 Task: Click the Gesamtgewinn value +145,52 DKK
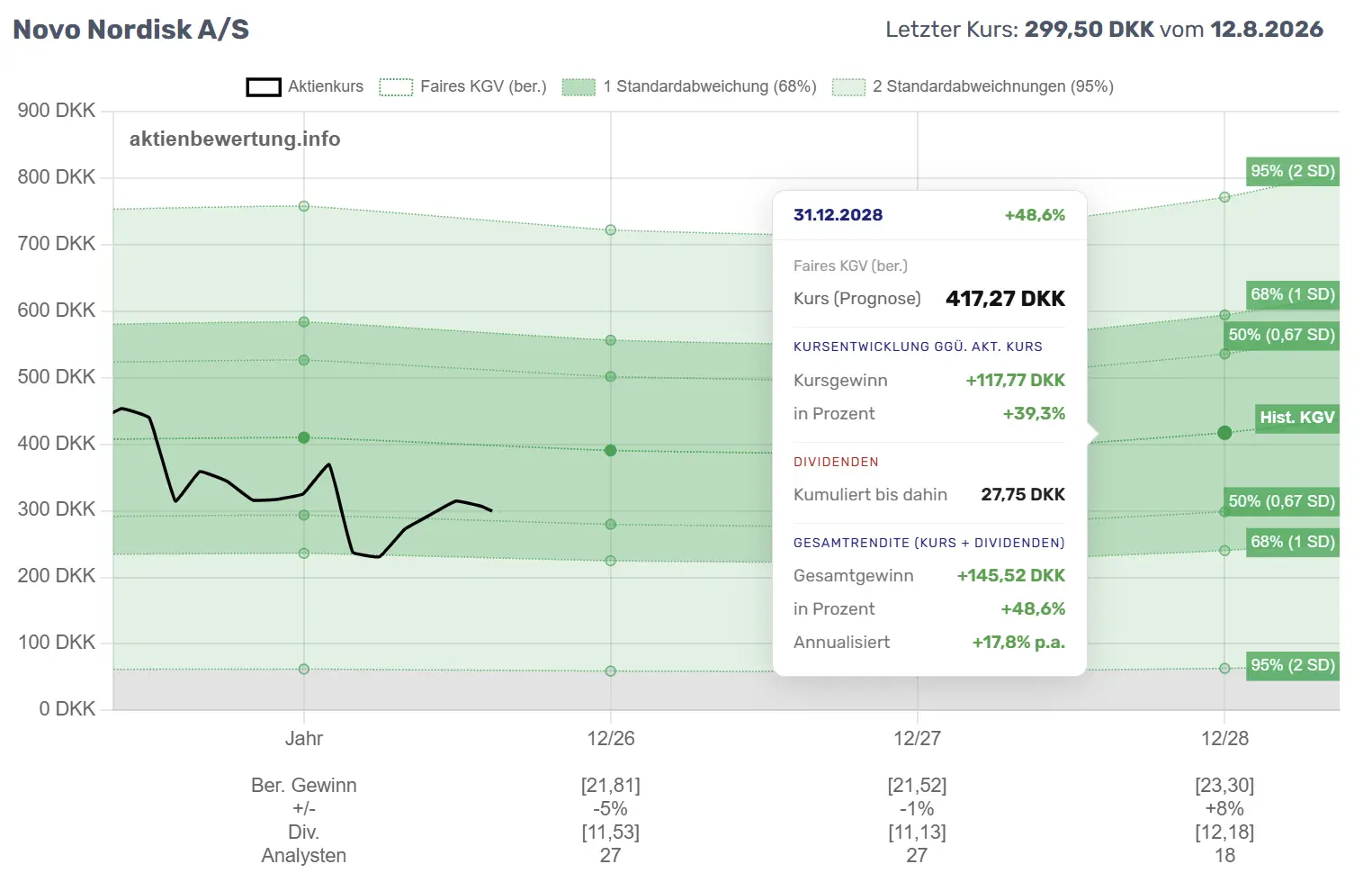(1011, 576)
